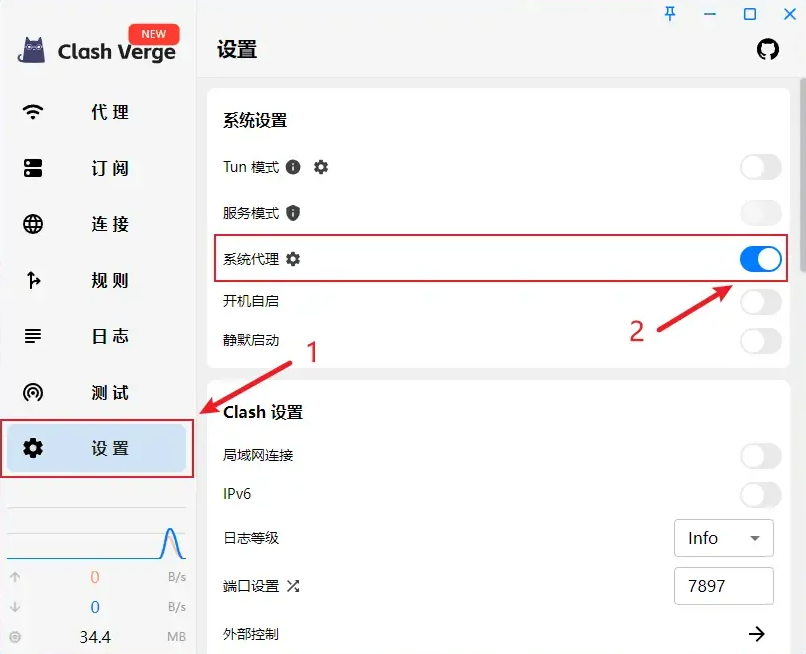The image size is (806, 654).
Task: Pin the window with the pushpin icon
Action: (x=670, y=14)
